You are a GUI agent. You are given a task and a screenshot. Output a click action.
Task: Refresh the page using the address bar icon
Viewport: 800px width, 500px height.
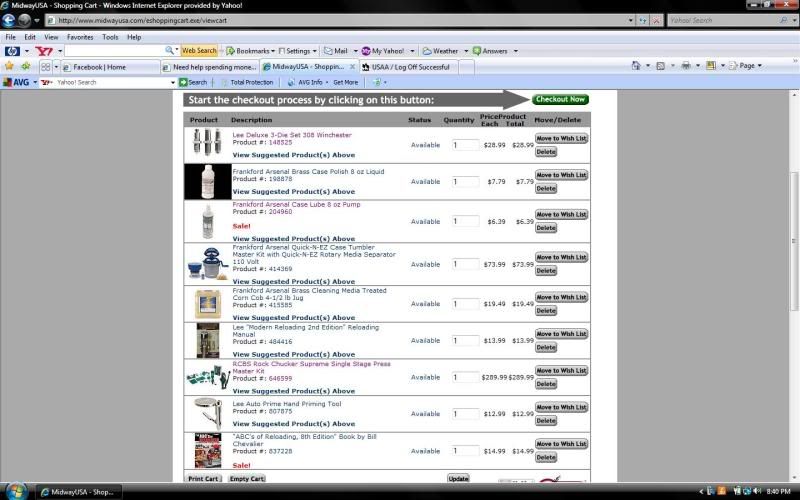(643, 20)
